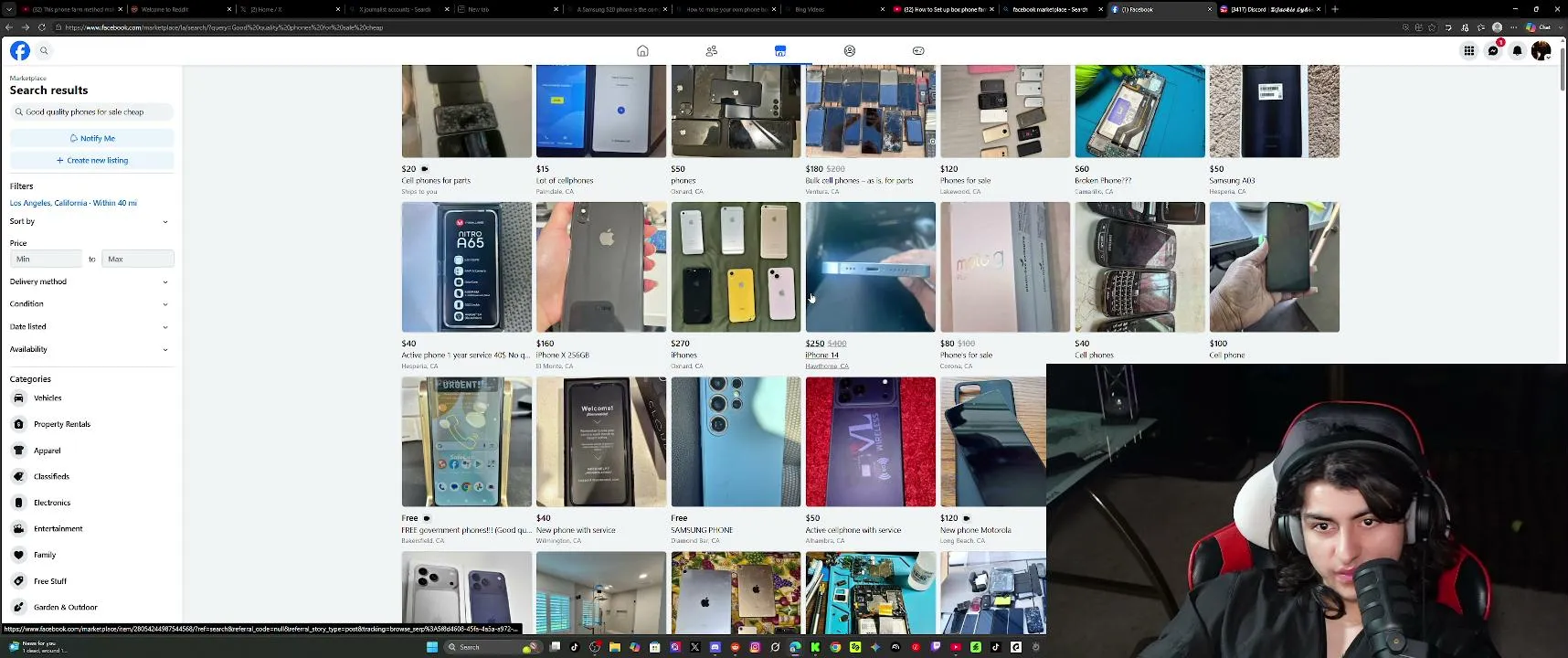The height and width of the screenshot is (658, 1568).
Task: Open the Groups icon in top navigation
Action: [x=850, y=51]
